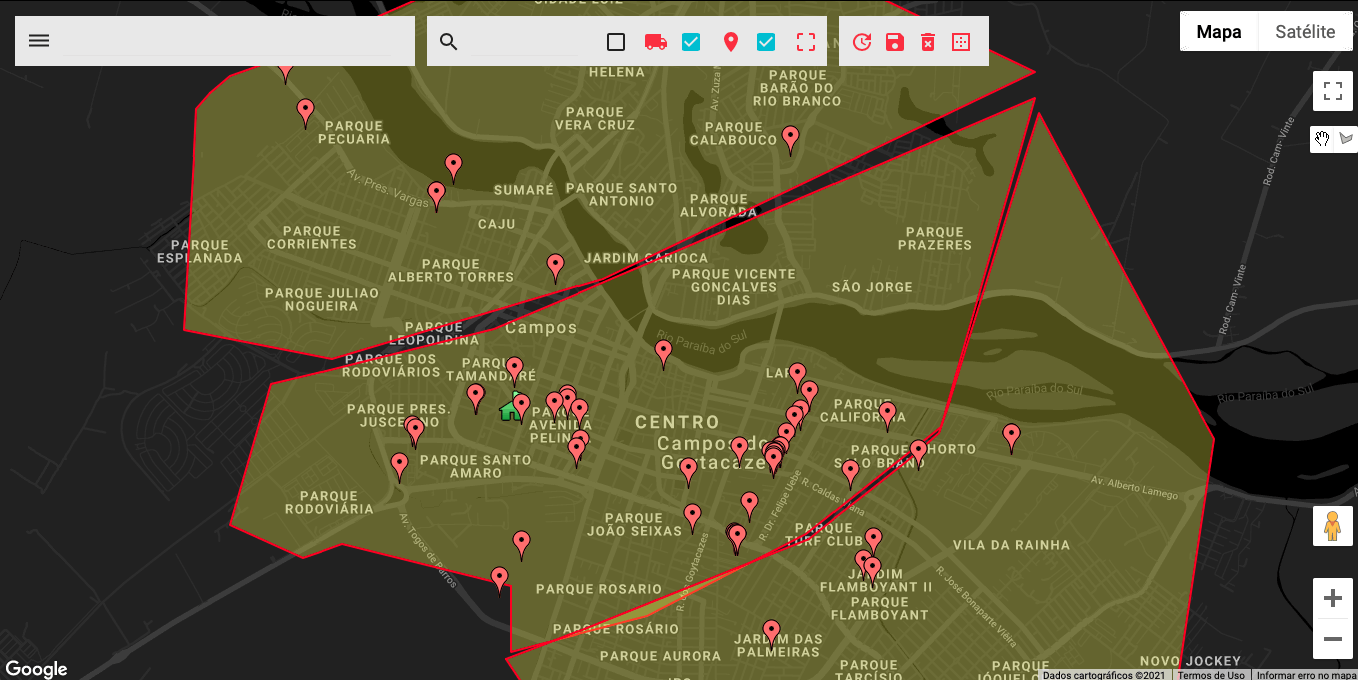The height and width of the screenshot is (680, 1358).
Task: Click the green home marker on map
Action: (x=510, y=409)
